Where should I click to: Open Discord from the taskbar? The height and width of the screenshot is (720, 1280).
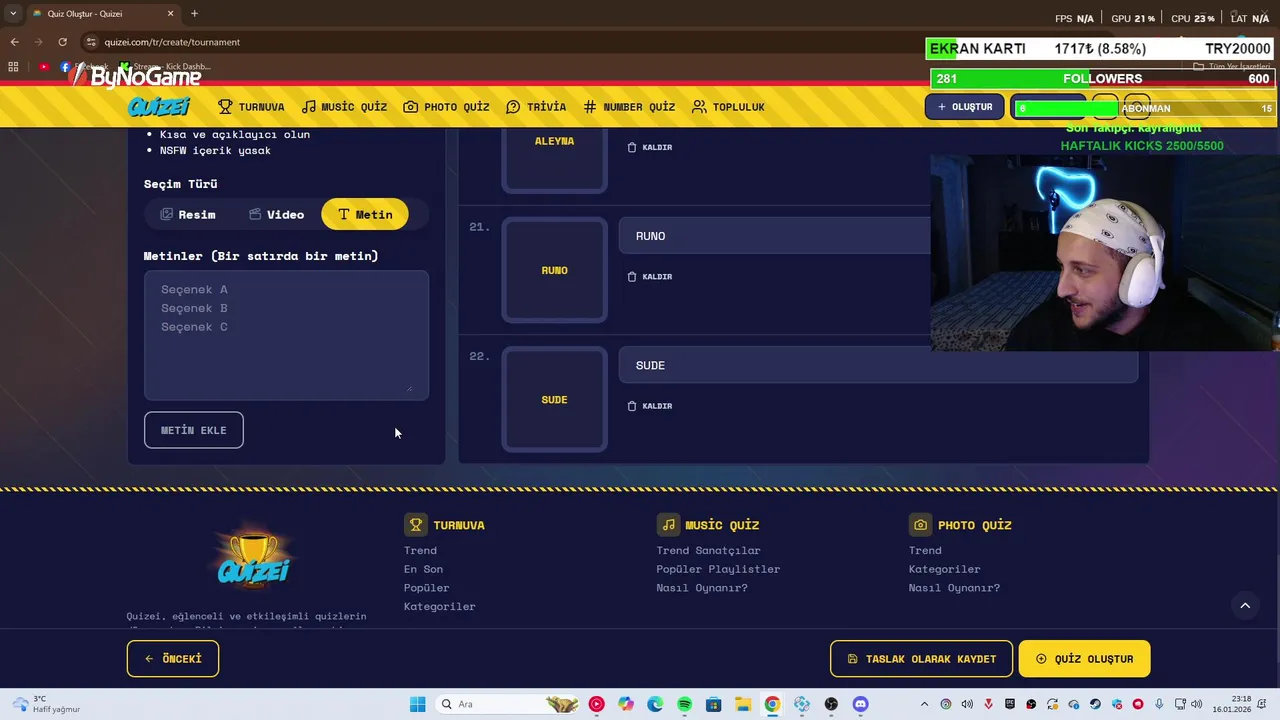[860, 704]
